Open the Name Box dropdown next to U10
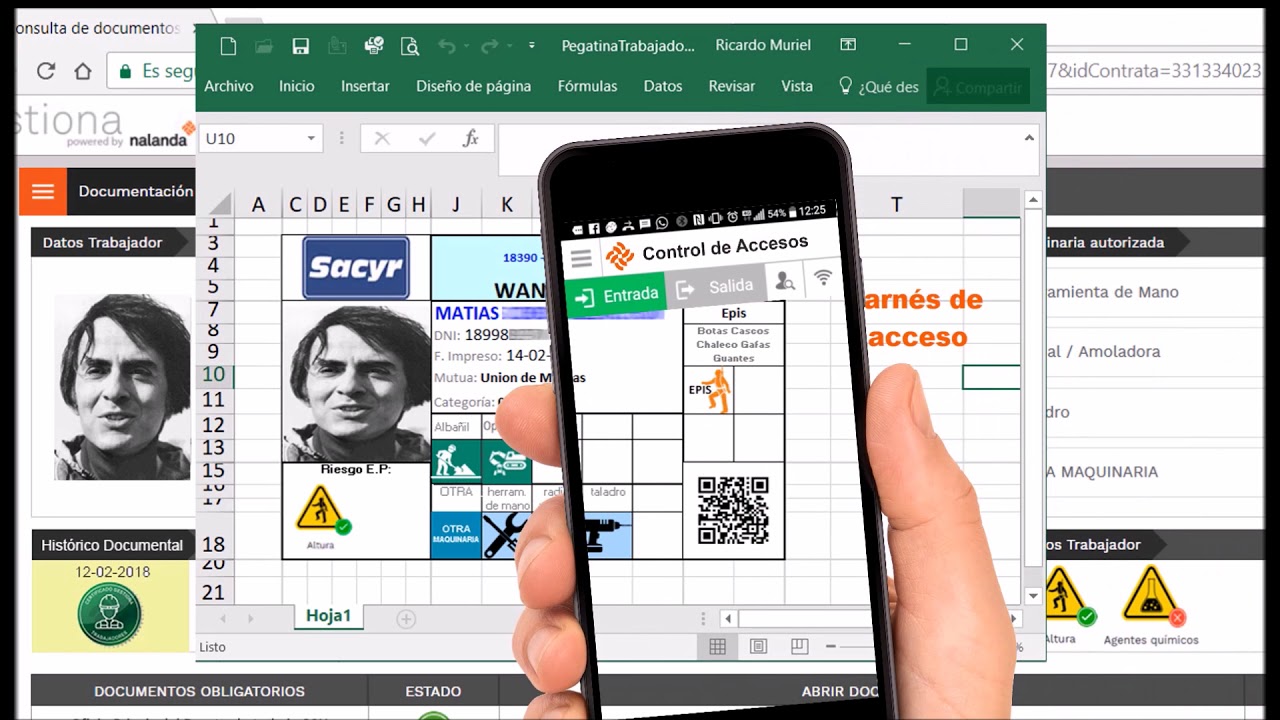 pyautogui.click(x=311, y=139)
